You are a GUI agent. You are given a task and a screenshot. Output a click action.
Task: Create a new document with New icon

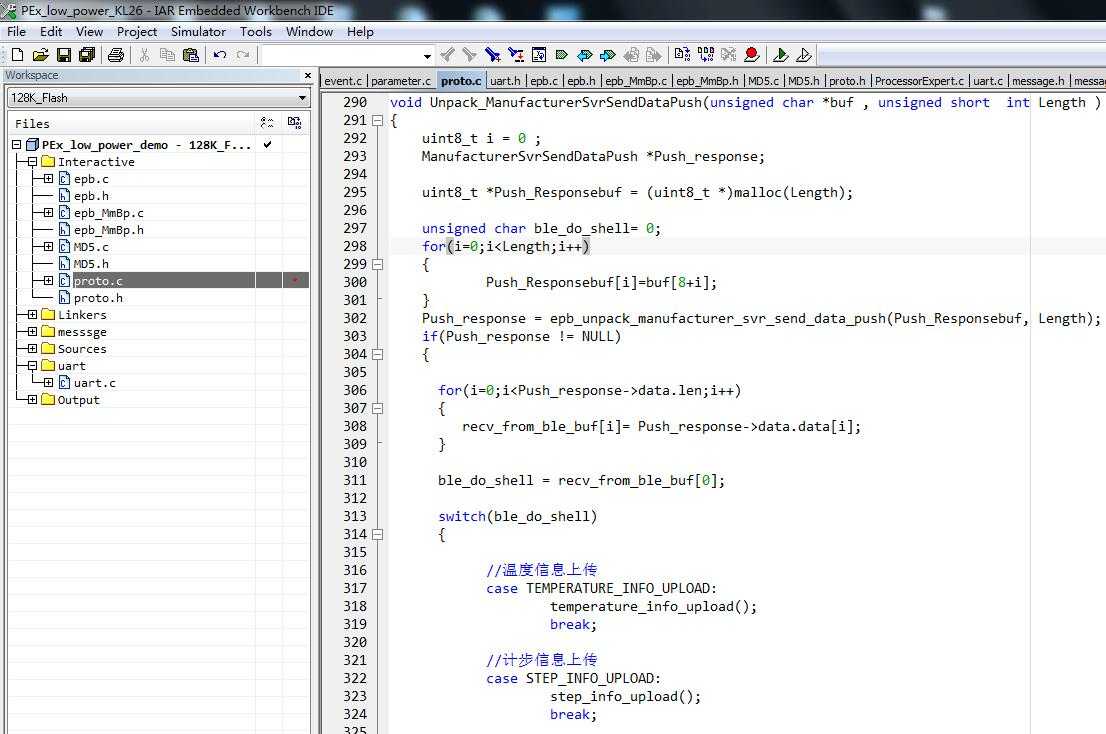(18, 54)
